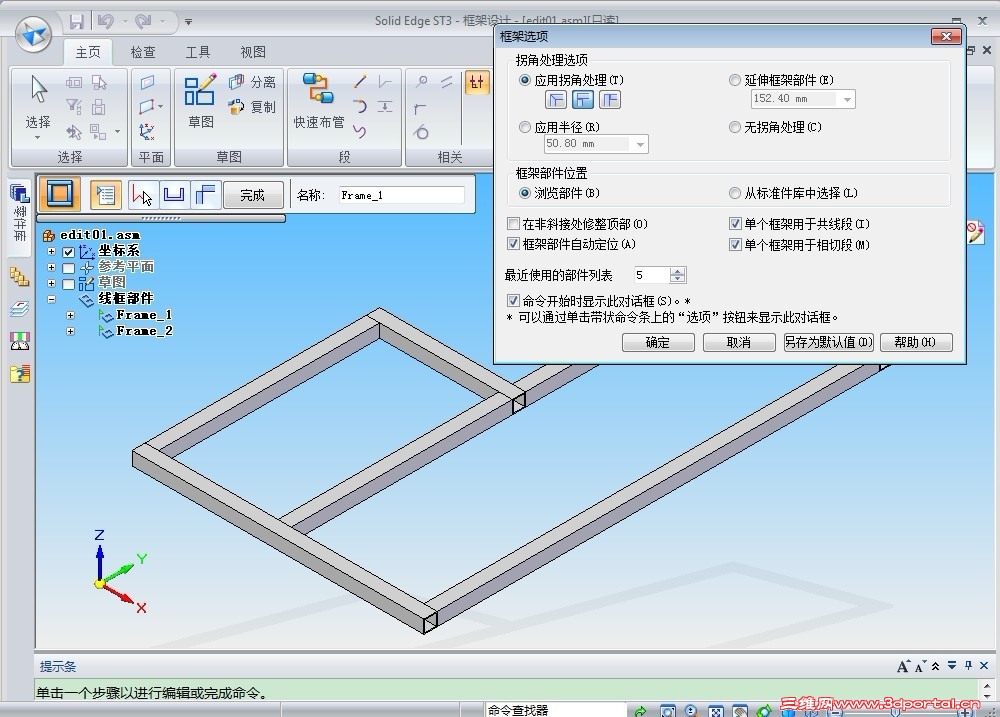Select 浏览部件 radio button
Screen dimensions: 1000x717
click(525, 193)
